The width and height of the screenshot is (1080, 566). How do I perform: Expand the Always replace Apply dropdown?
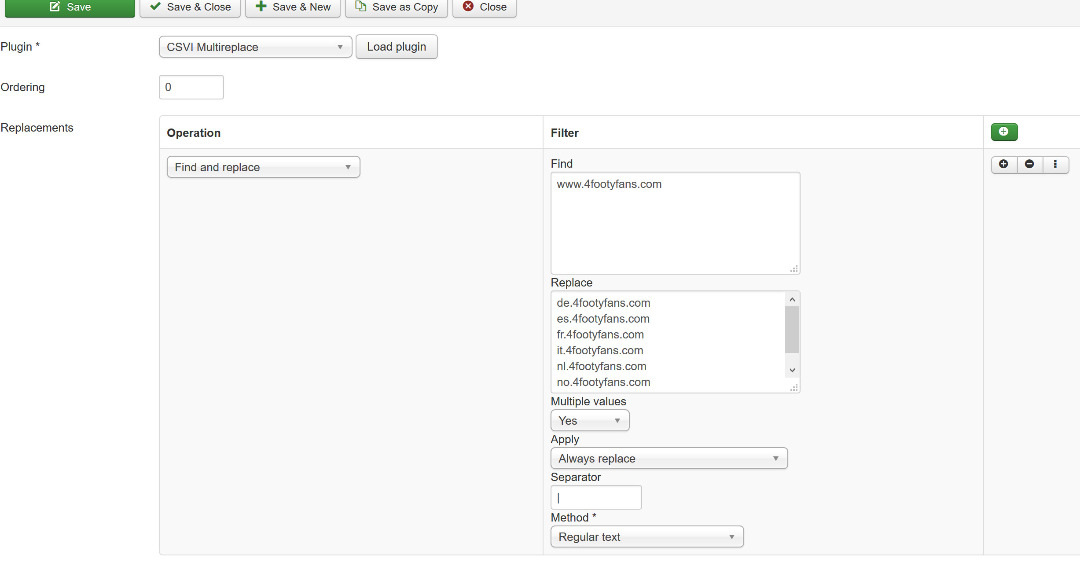pos(668,459)
